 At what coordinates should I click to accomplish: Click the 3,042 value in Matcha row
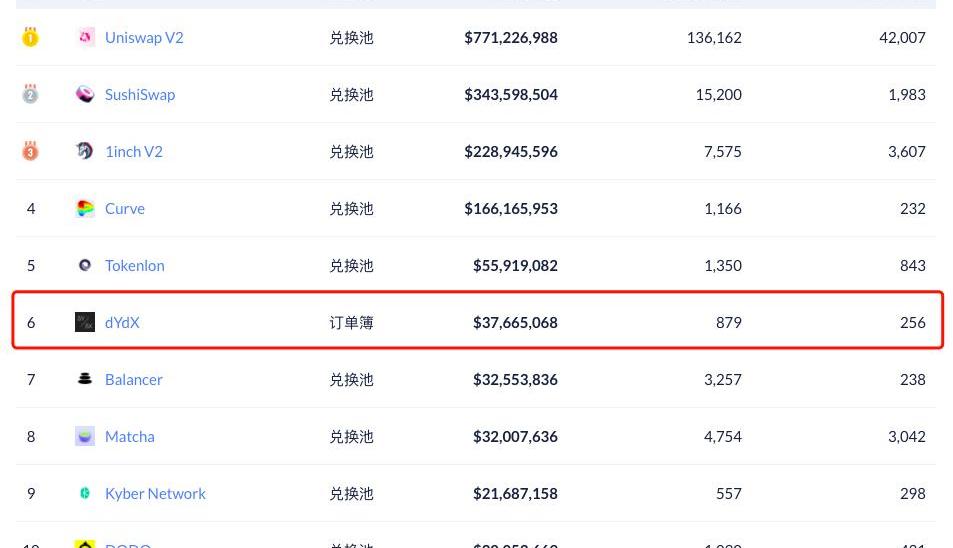click(x=907, y=437)
